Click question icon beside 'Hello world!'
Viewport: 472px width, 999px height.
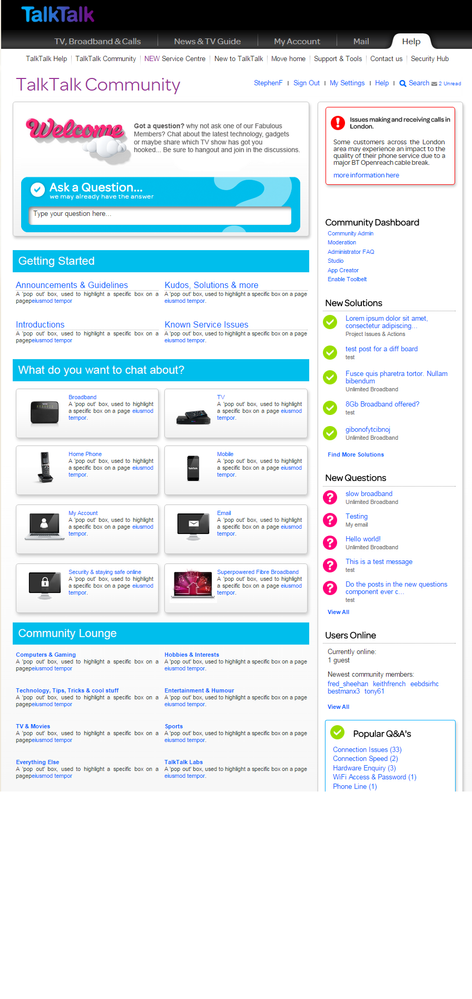(330, 542)
